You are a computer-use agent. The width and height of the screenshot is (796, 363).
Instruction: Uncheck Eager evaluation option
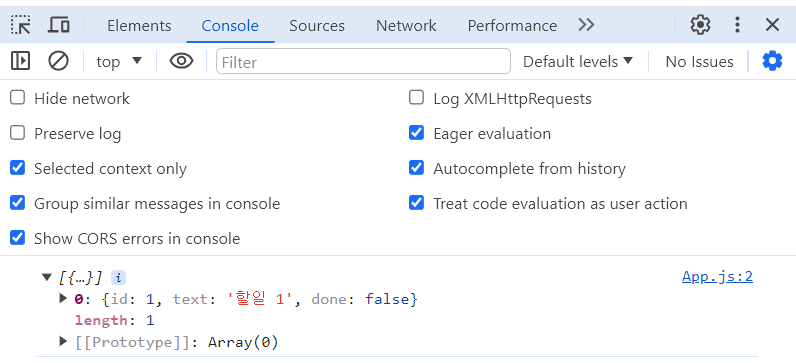[x=416, y=134]
